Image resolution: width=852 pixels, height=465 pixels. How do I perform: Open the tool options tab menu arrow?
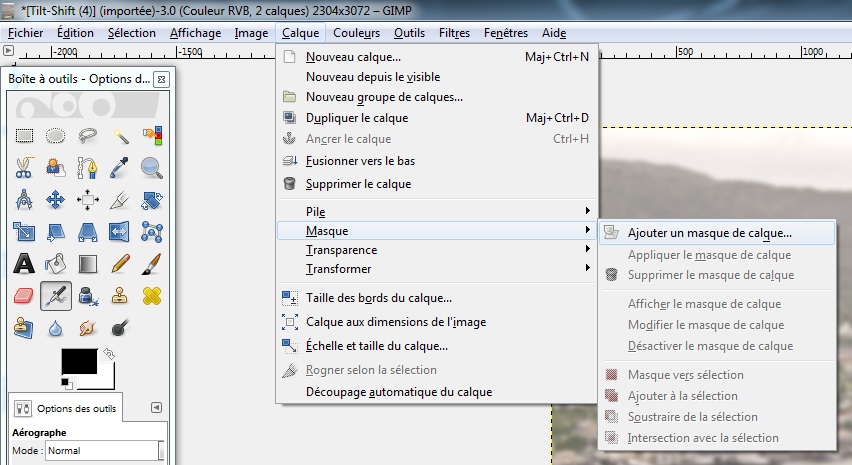point(156,408)
